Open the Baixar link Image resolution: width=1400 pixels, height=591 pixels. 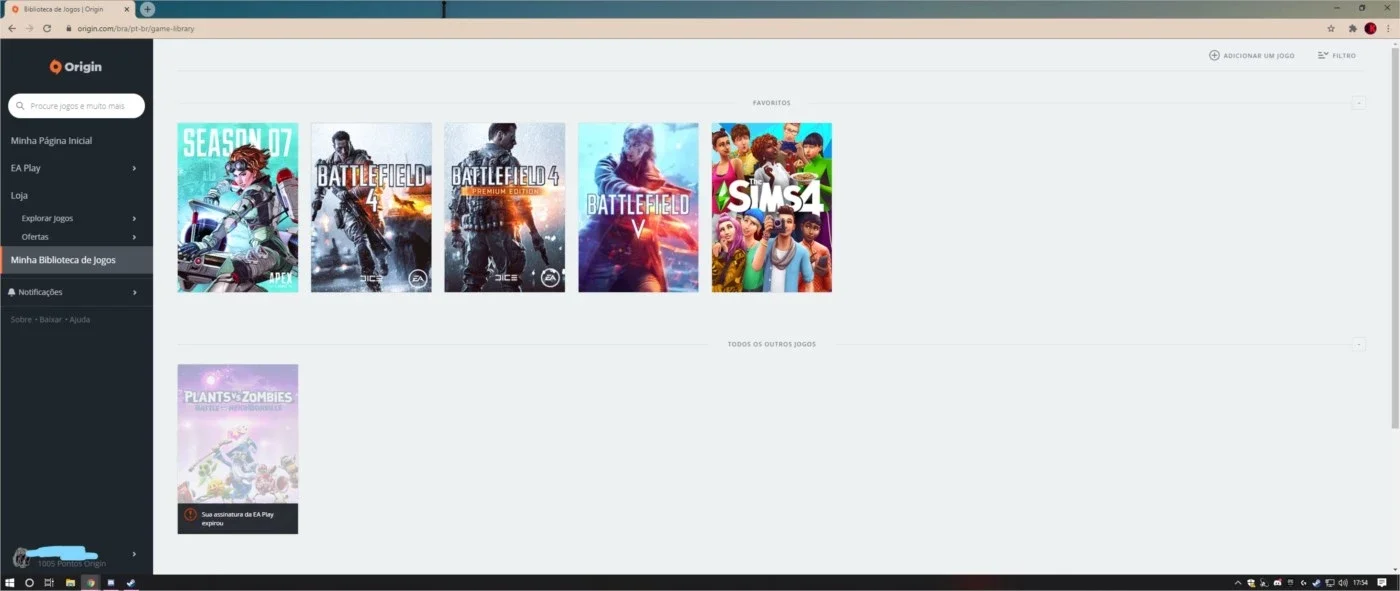(50, 319)
